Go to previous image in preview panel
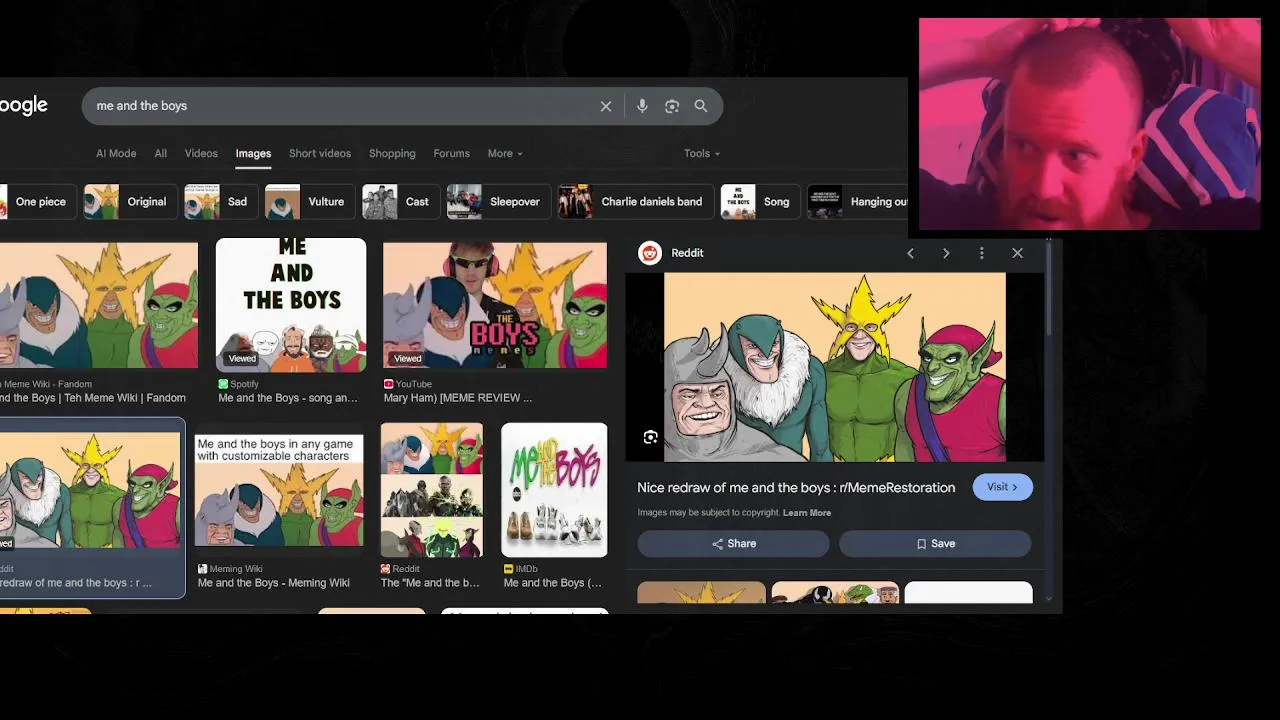Screen dimensions: 1280x720 click(x=910, y=253)
